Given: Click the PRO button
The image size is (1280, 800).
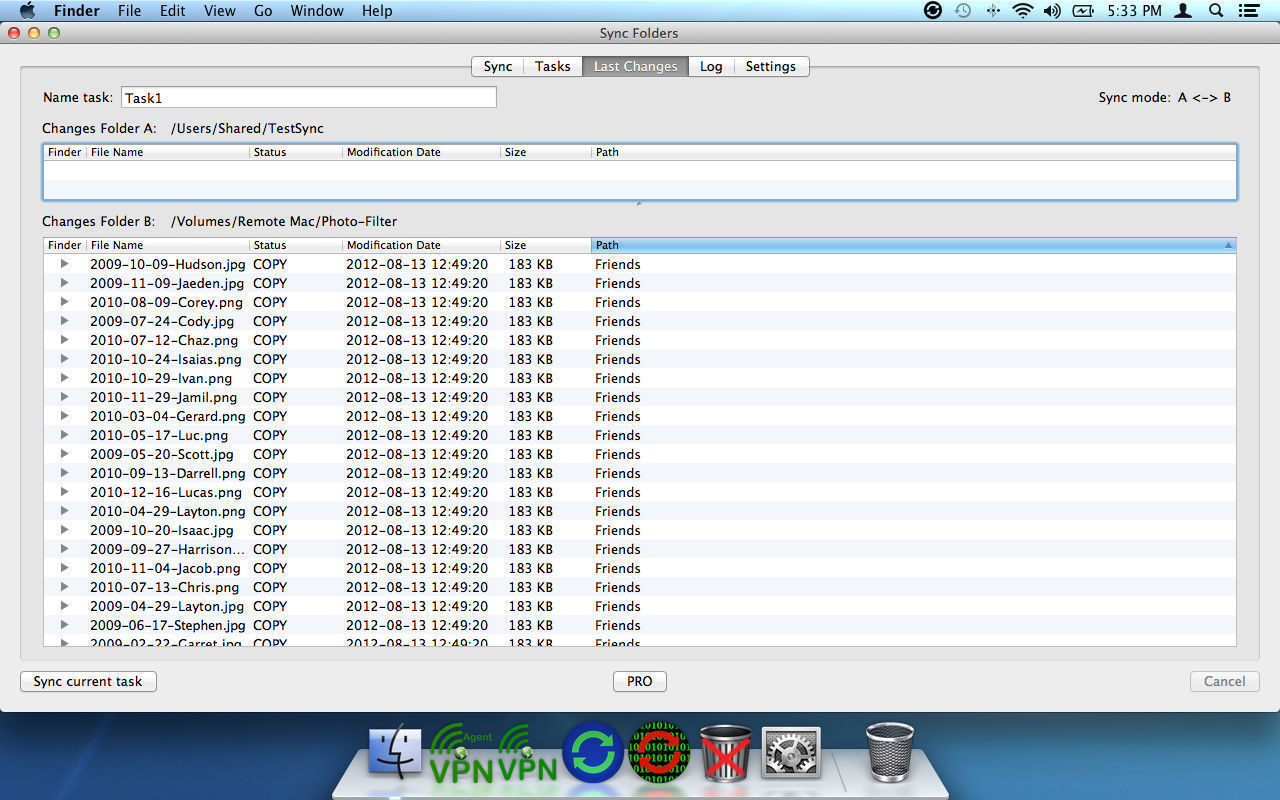Looking at the screenshot, I should [639, 681].
